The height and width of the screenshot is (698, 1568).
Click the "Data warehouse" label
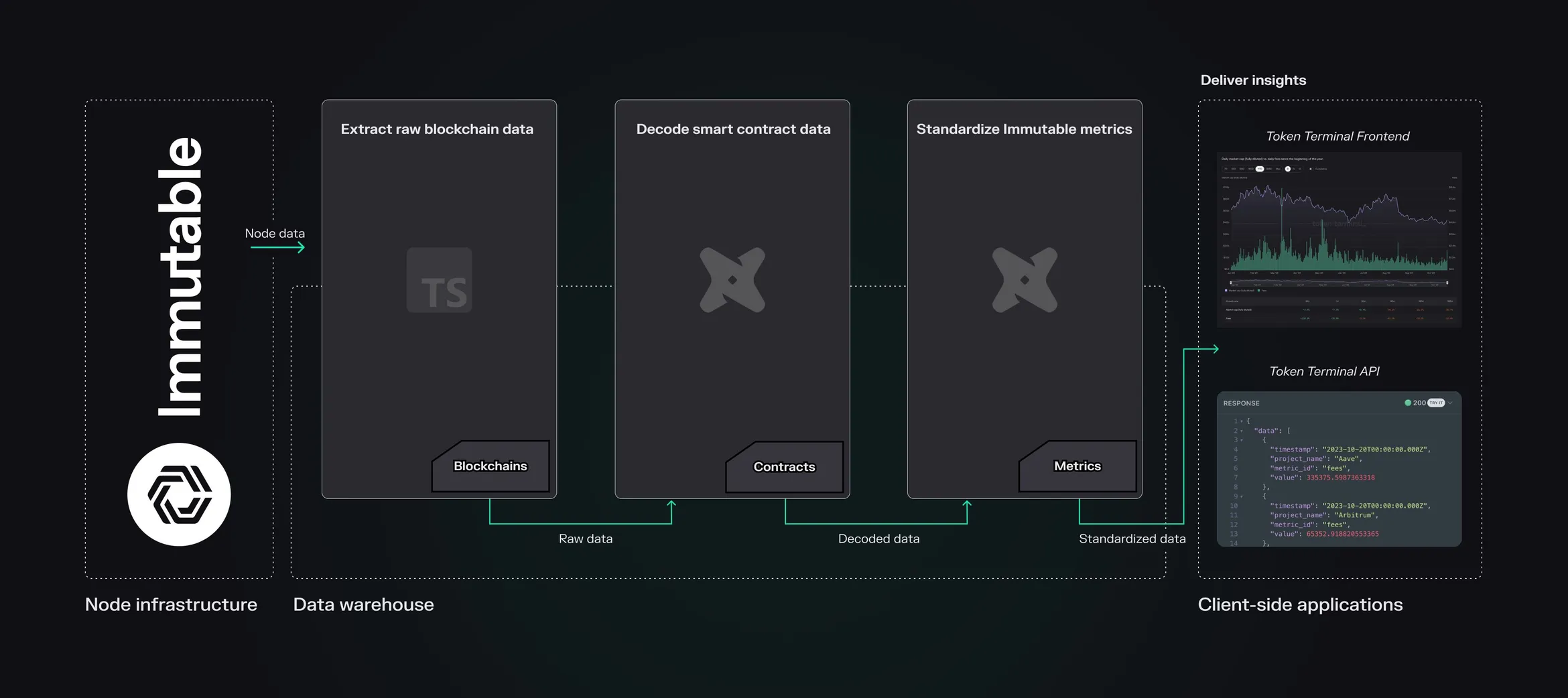363,604
